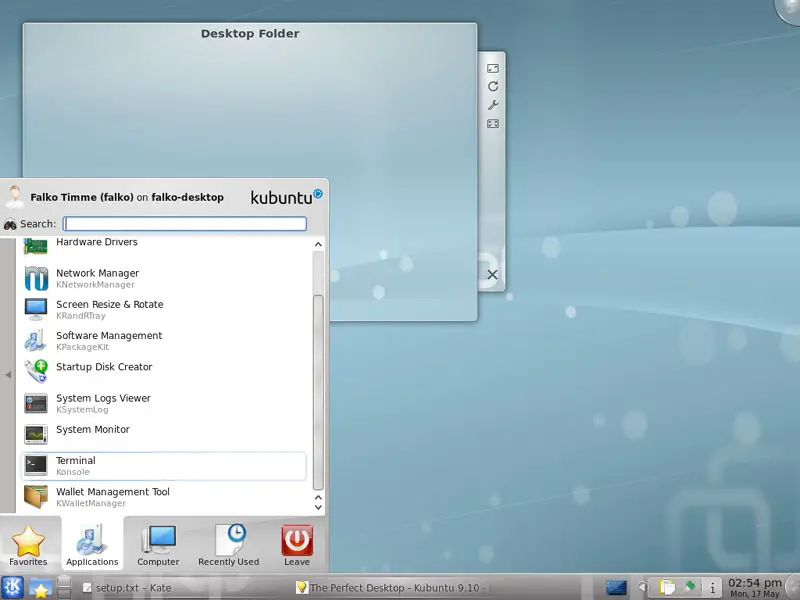Open the Leave tab

pos(297,545)
